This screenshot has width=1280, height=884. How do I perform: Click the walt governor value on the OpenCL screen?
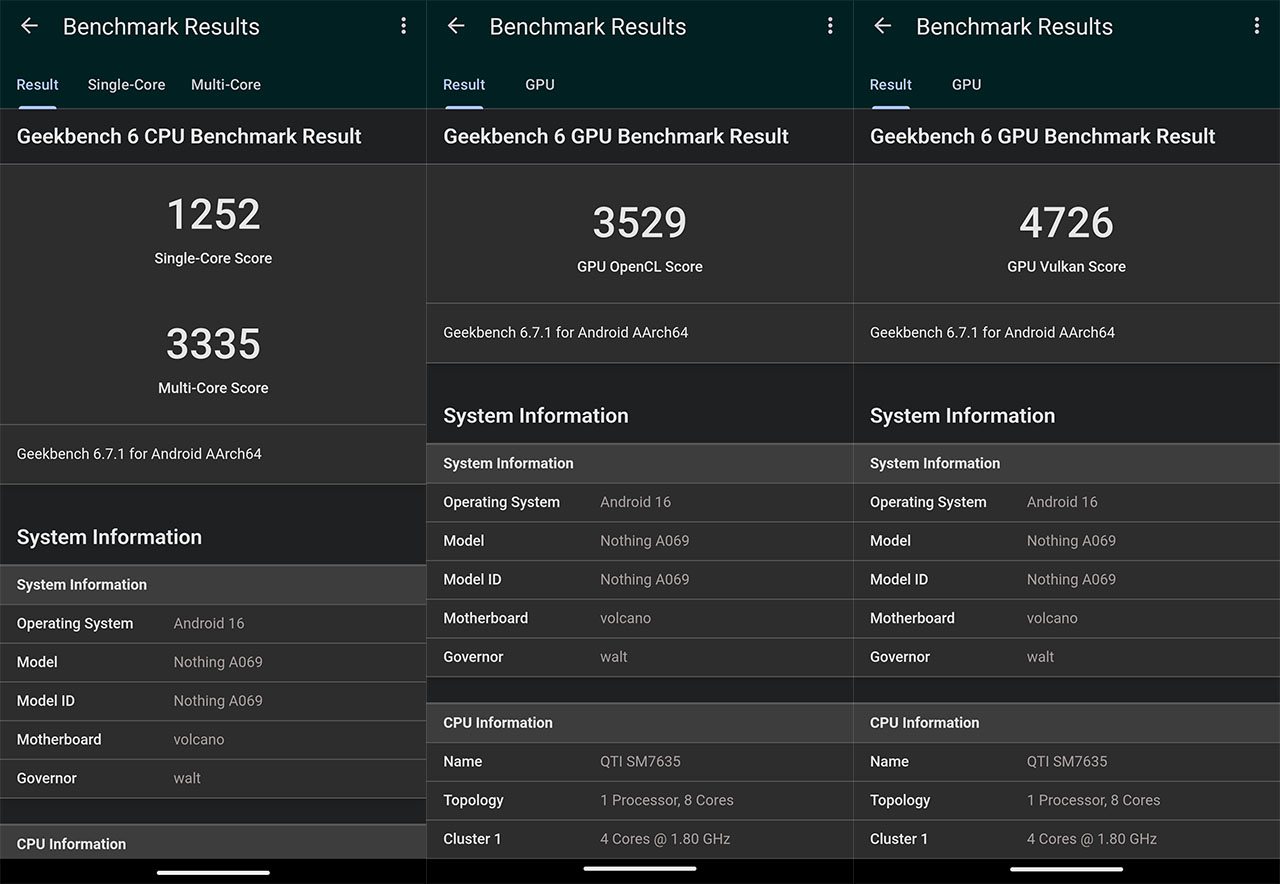(614, 658)
